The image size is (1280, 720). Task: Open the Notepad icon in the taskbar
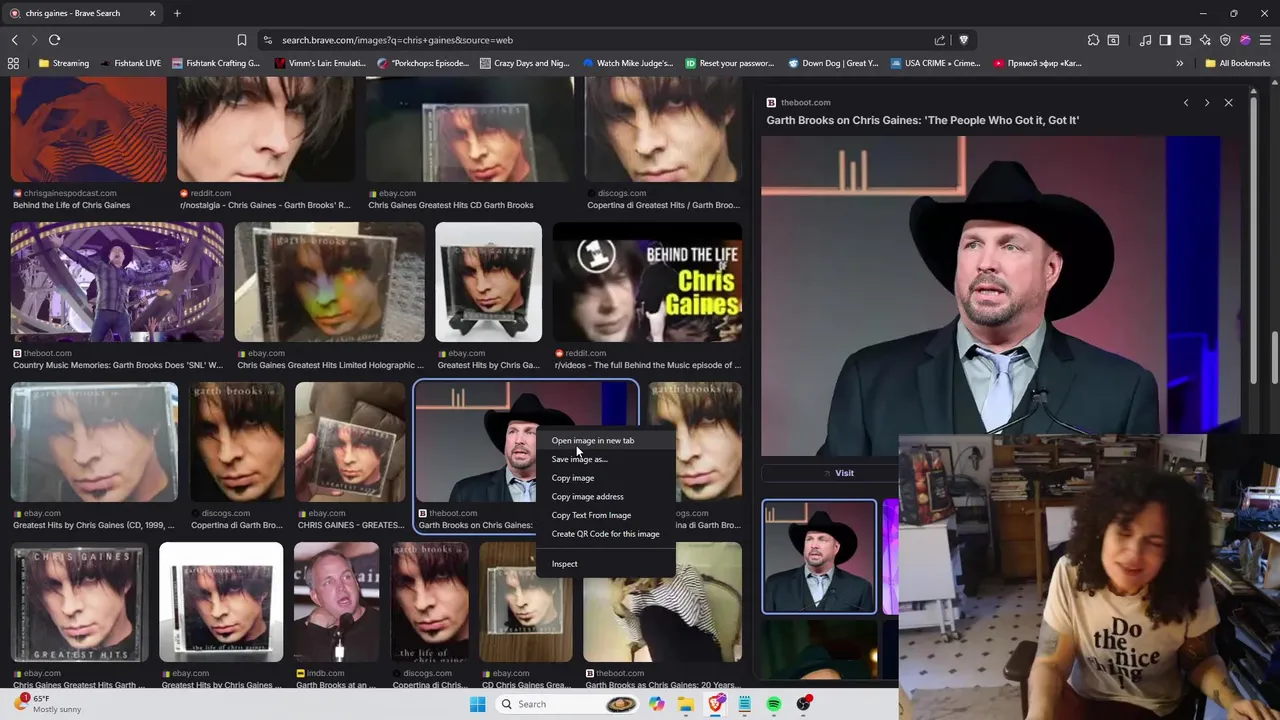point(745,704)
